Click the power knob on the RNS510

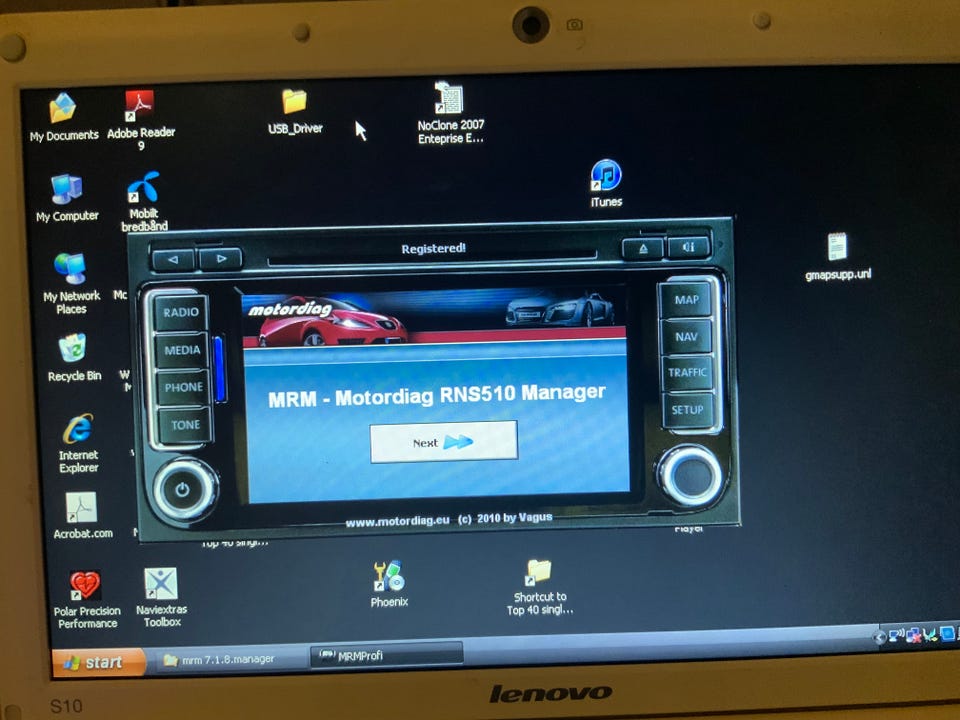coord(184,490)
